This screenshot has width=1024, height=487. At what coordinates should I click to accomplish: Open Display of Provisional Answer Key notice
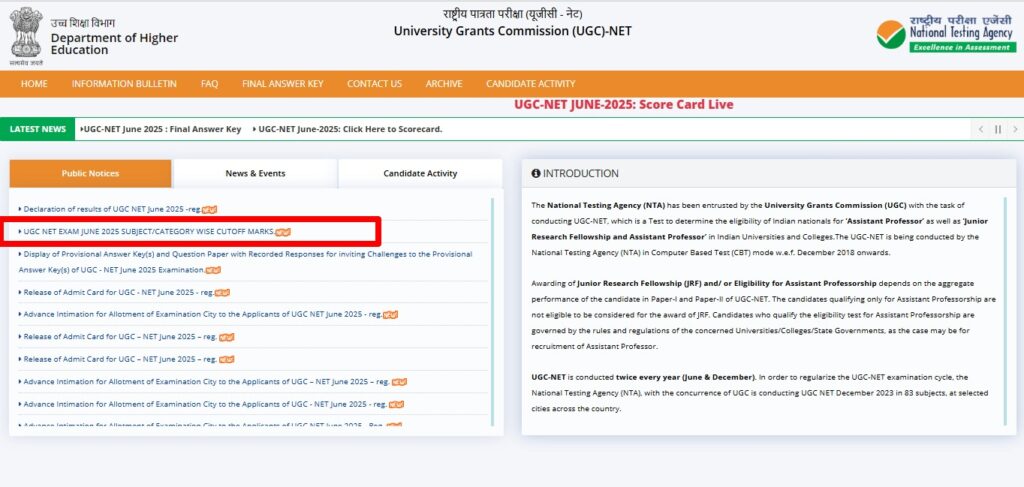coord(246,262)
